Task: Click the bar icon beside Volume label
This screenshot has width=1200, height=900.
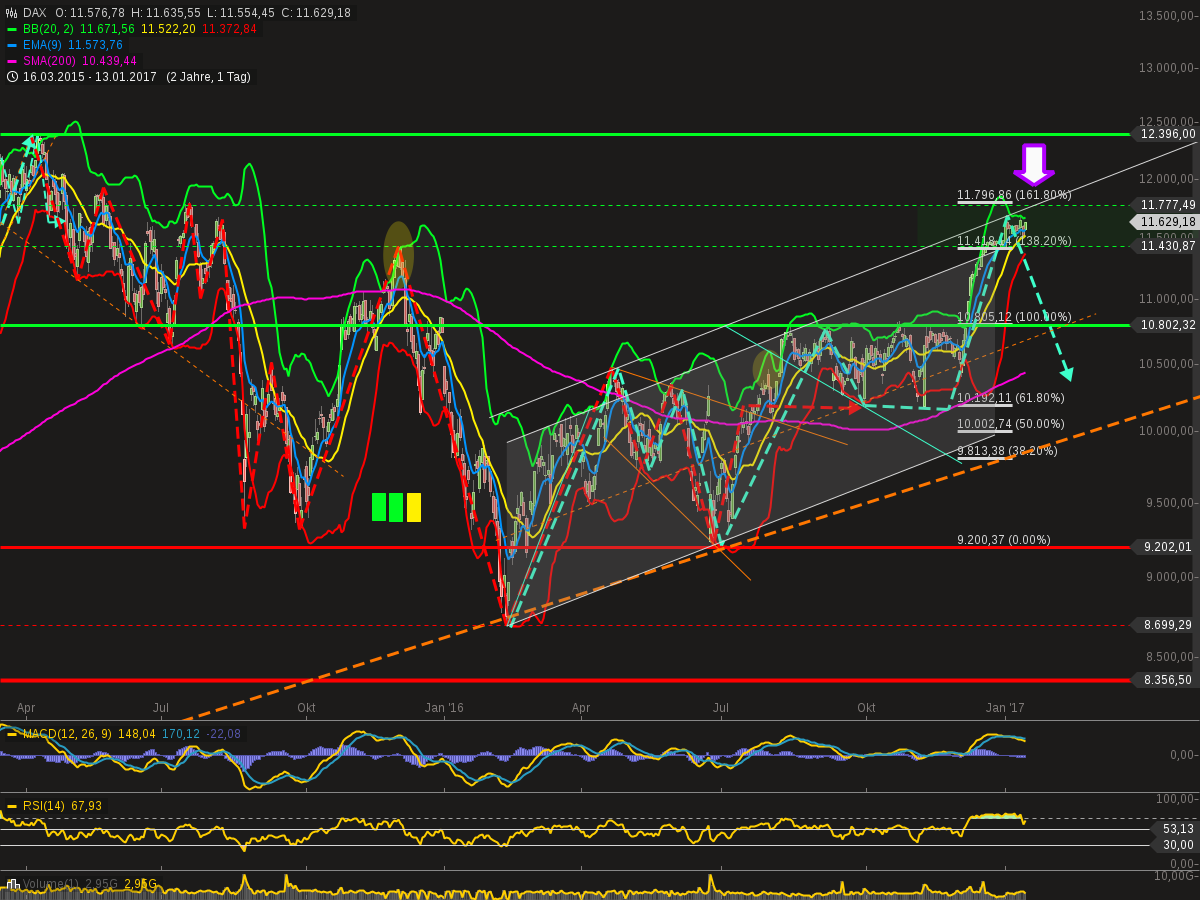Action: [x=13, y=884]
